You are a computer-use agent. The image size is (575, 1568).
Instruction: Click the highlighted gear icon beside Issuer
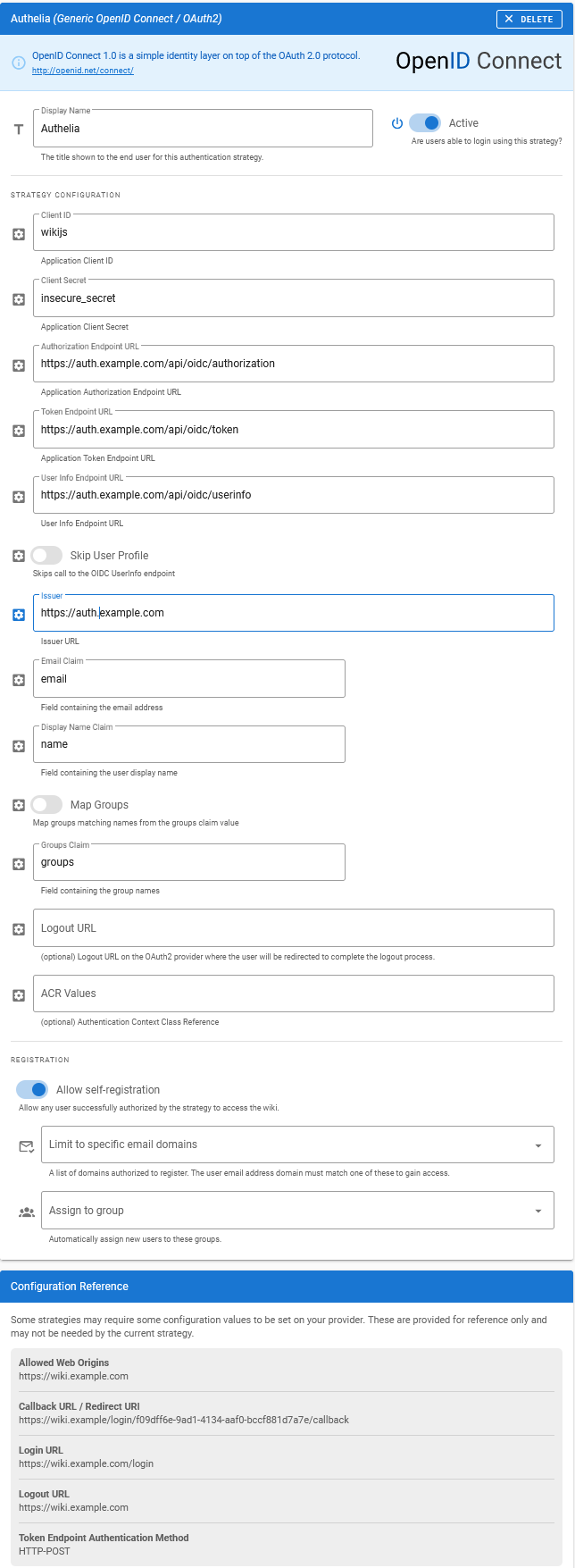coord(19,615)
